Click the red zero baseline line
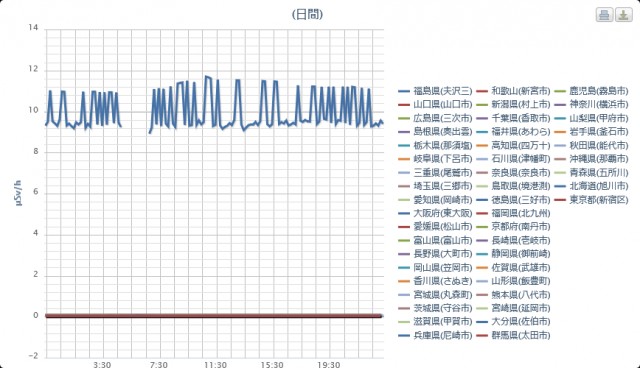The image size is (640, 368). [x=213, y=316]
